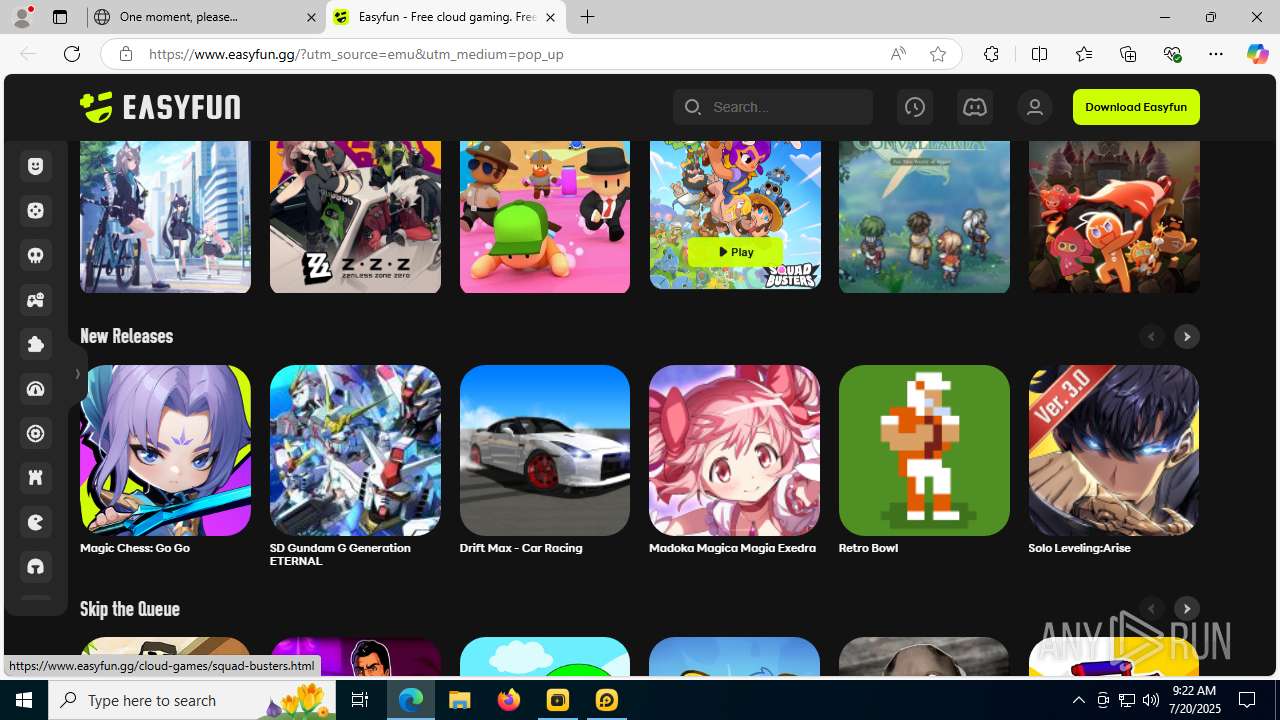This screenshot has width=1280, height=720.
Task: Open Edge Settings and more menu
Action: coord(1216,54)
